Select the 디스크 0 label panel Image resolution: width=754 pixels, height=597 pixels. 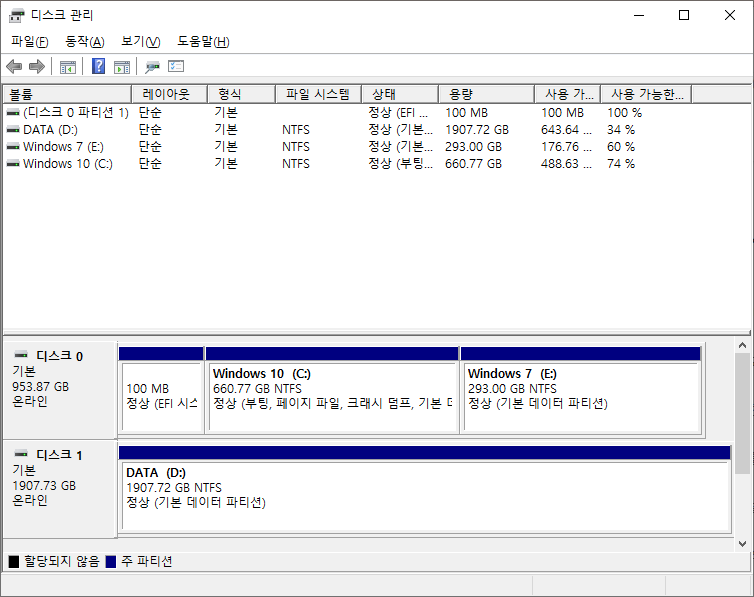60,390
